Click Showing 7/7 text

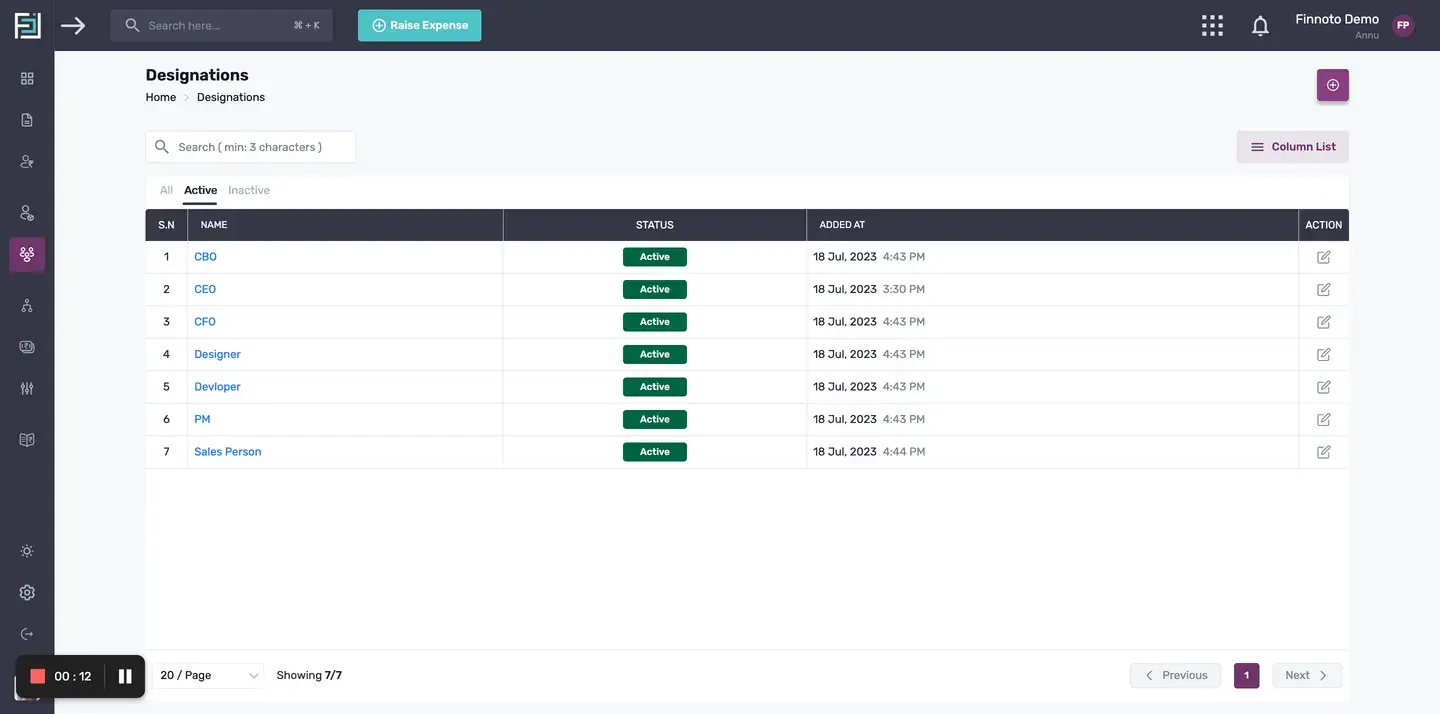[x=309, y=675]
